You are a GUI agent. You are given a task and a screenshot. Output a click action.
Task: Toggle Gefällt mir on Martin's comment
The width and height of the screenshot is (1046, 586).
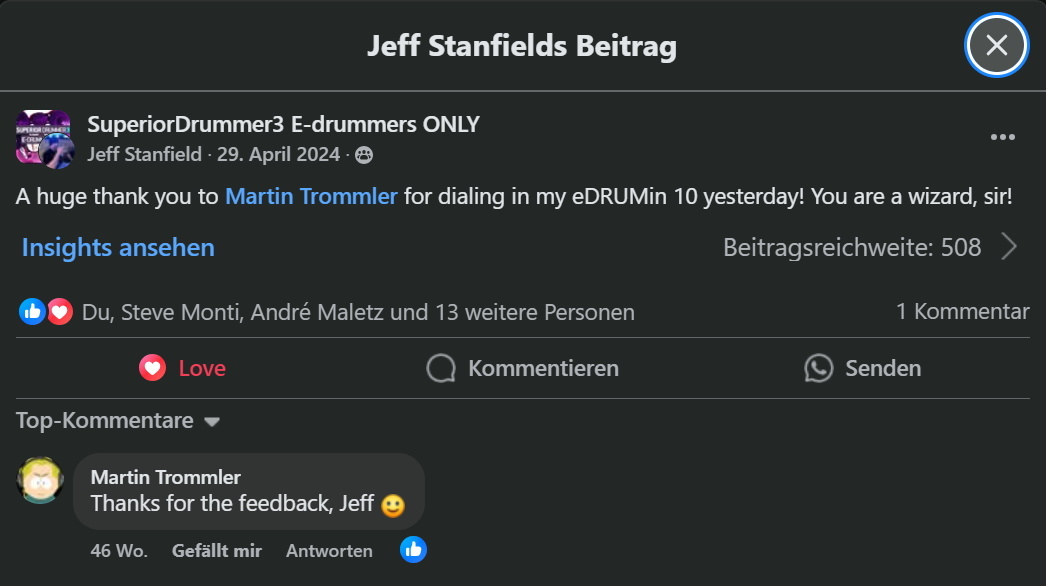click(217, 551)
